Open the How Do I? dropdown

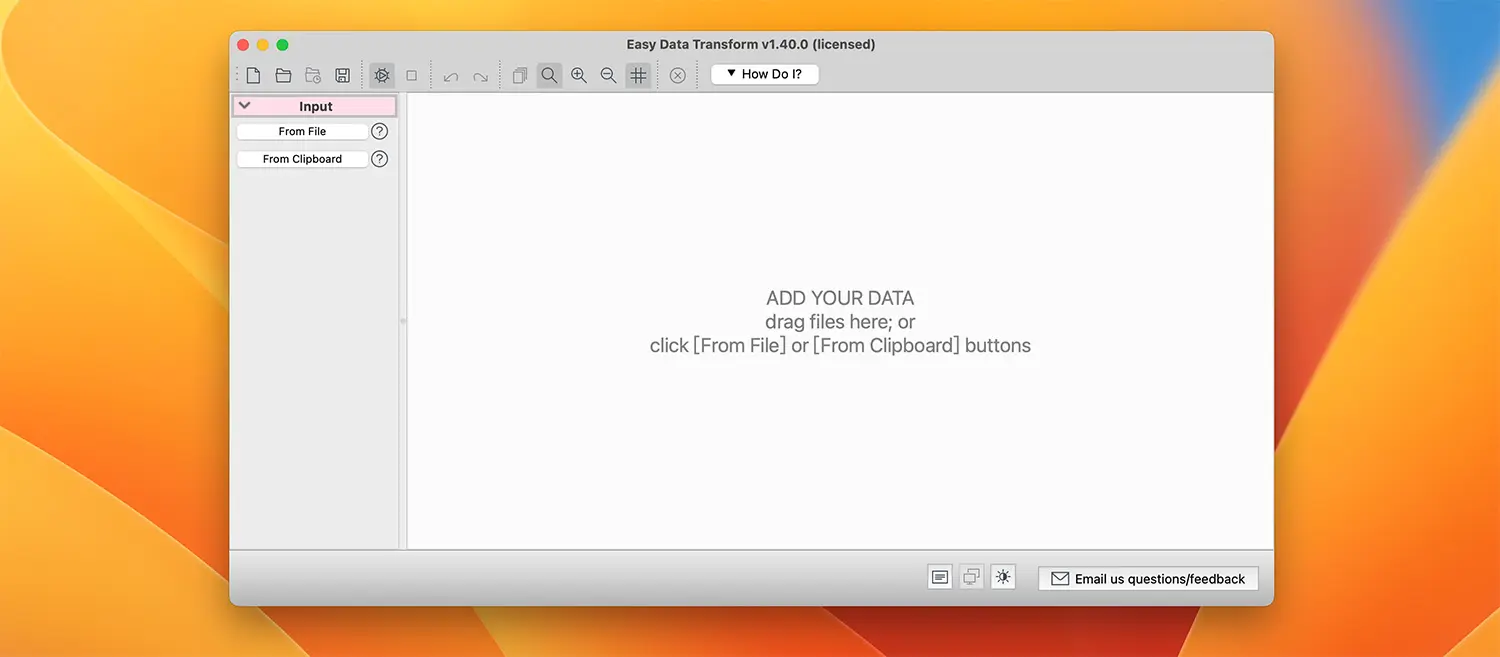pos(765,74)
